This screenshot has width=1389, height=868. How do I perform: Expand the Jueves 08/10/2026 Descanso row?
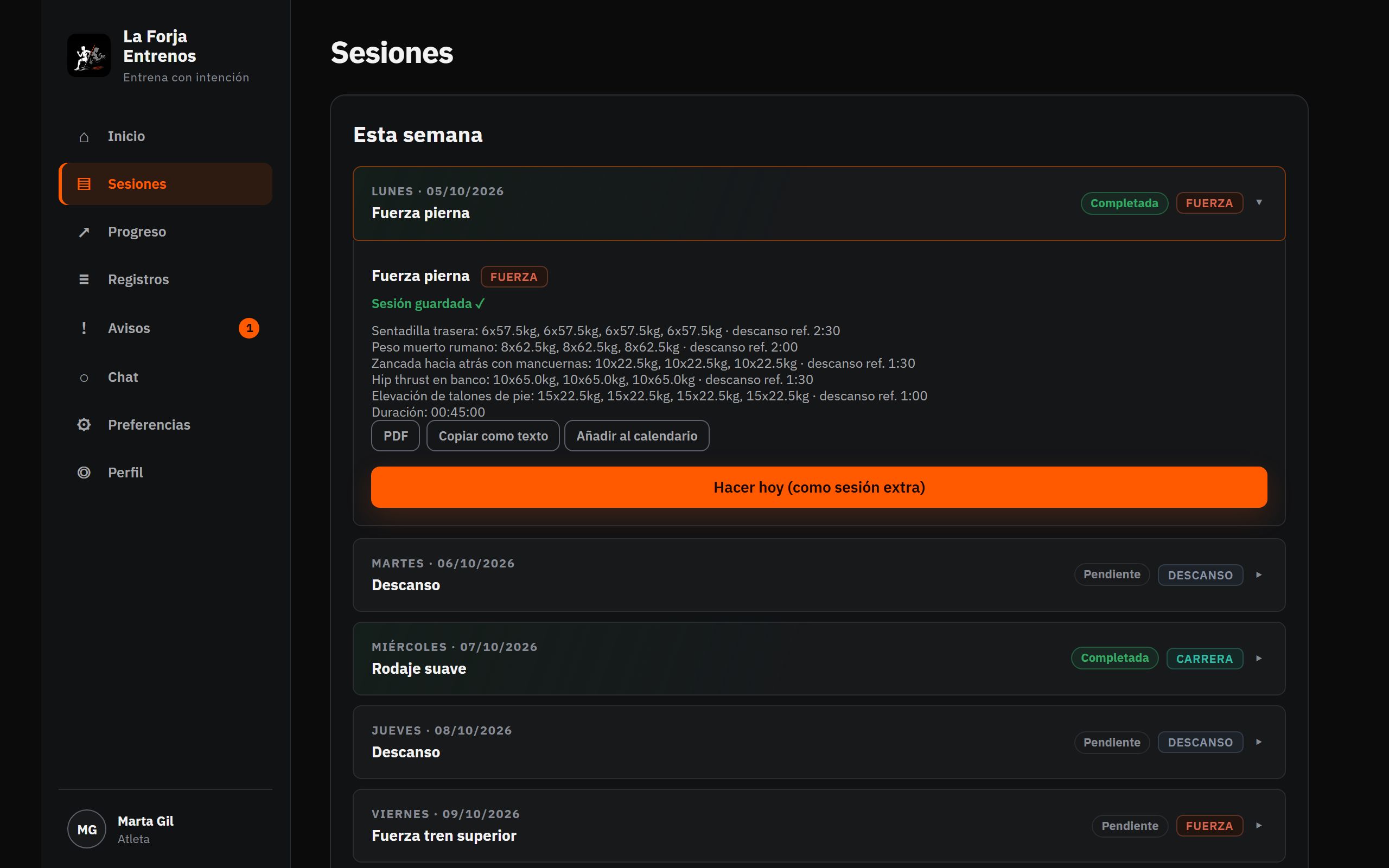(x=818, y=742)
